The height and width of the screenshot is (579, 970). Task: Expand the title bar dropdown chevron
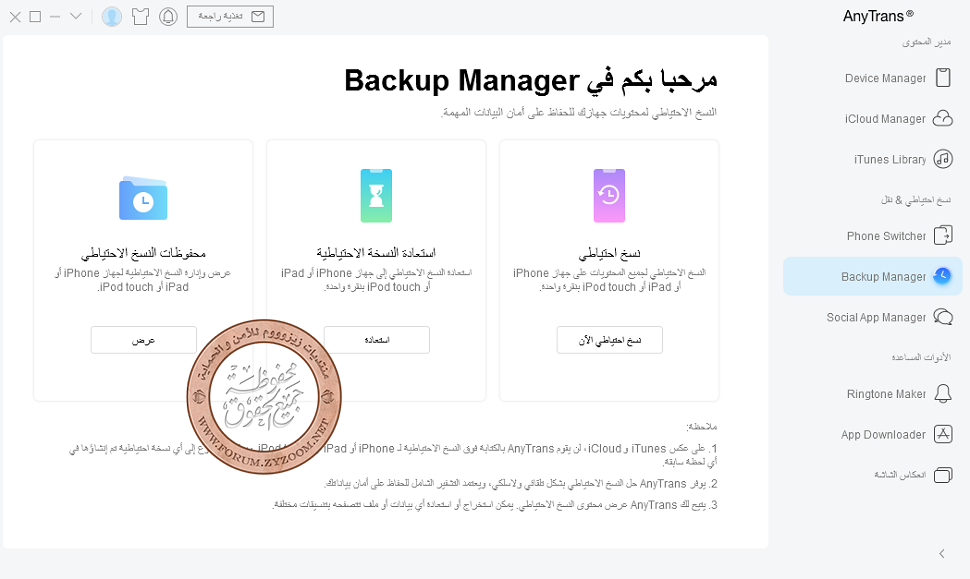click(75, 16)
